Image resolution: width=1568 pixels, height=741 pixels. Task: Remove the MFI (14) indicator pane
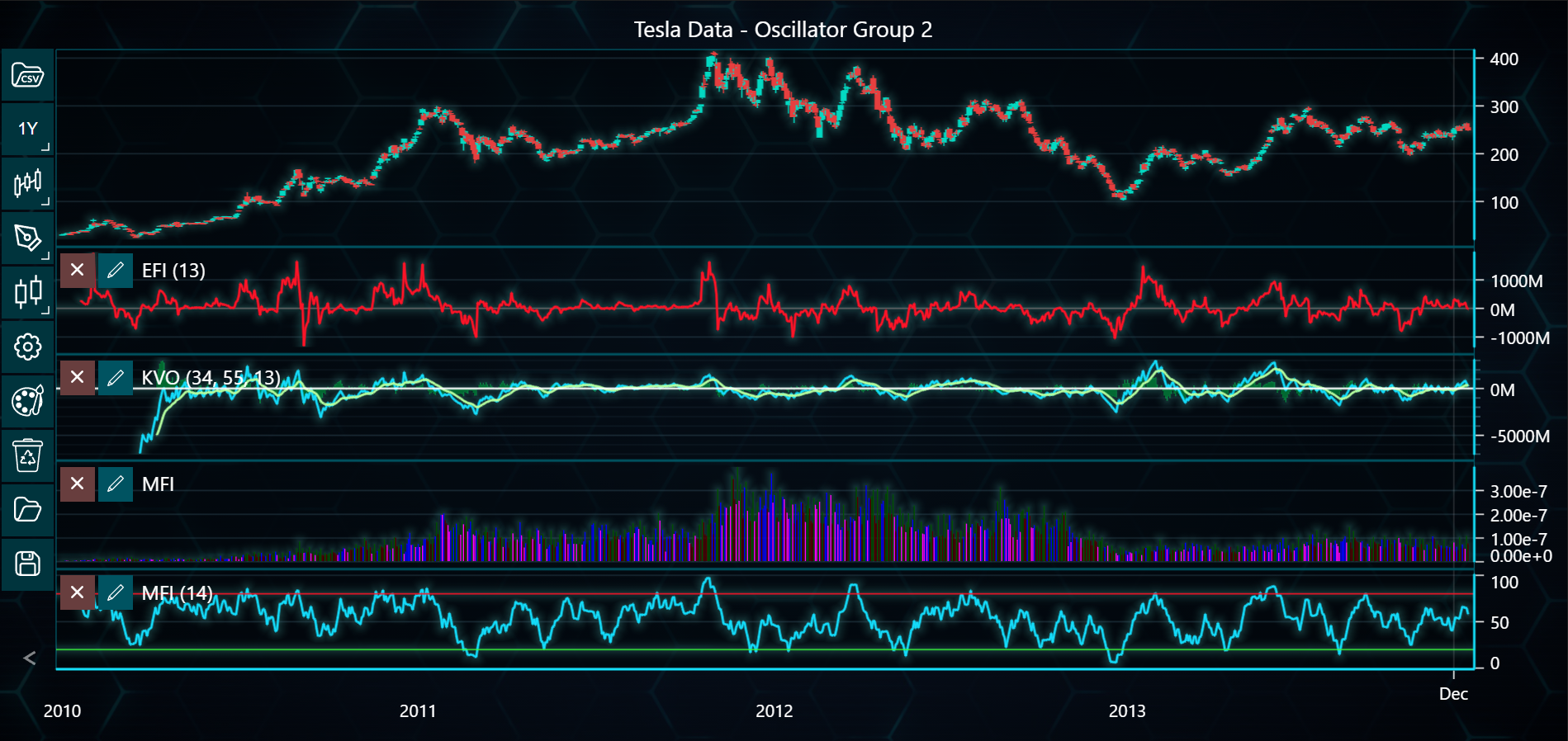[78, 592]
